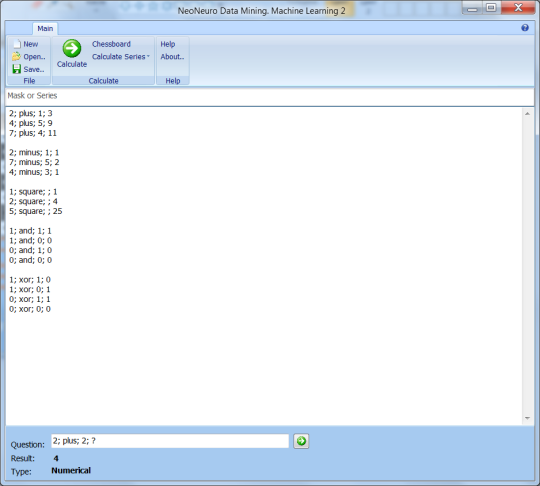The image size is (540, 486).
Task: Click line '2; plus; 1; 3'
Action: 31,113
